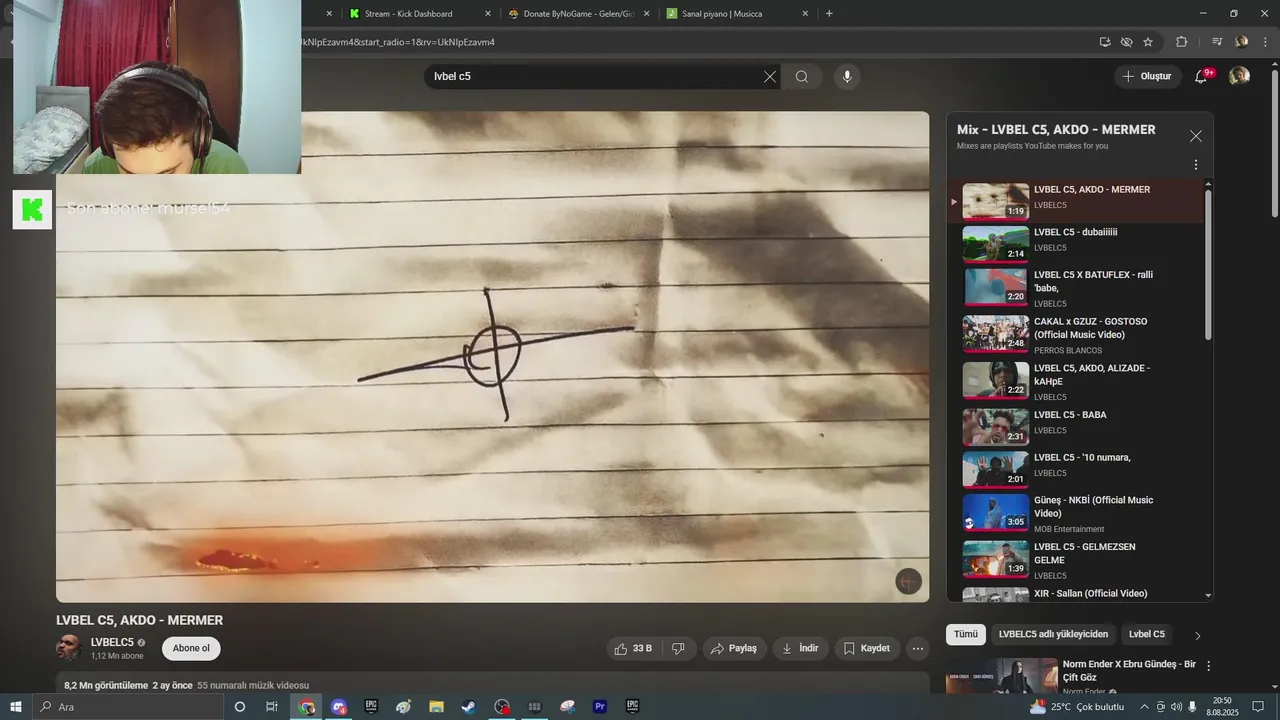Close the Sanal piyano | Musicca tab
Image resolution: width=1280 pixels, height=720 pixels.
tap(806, 14)
